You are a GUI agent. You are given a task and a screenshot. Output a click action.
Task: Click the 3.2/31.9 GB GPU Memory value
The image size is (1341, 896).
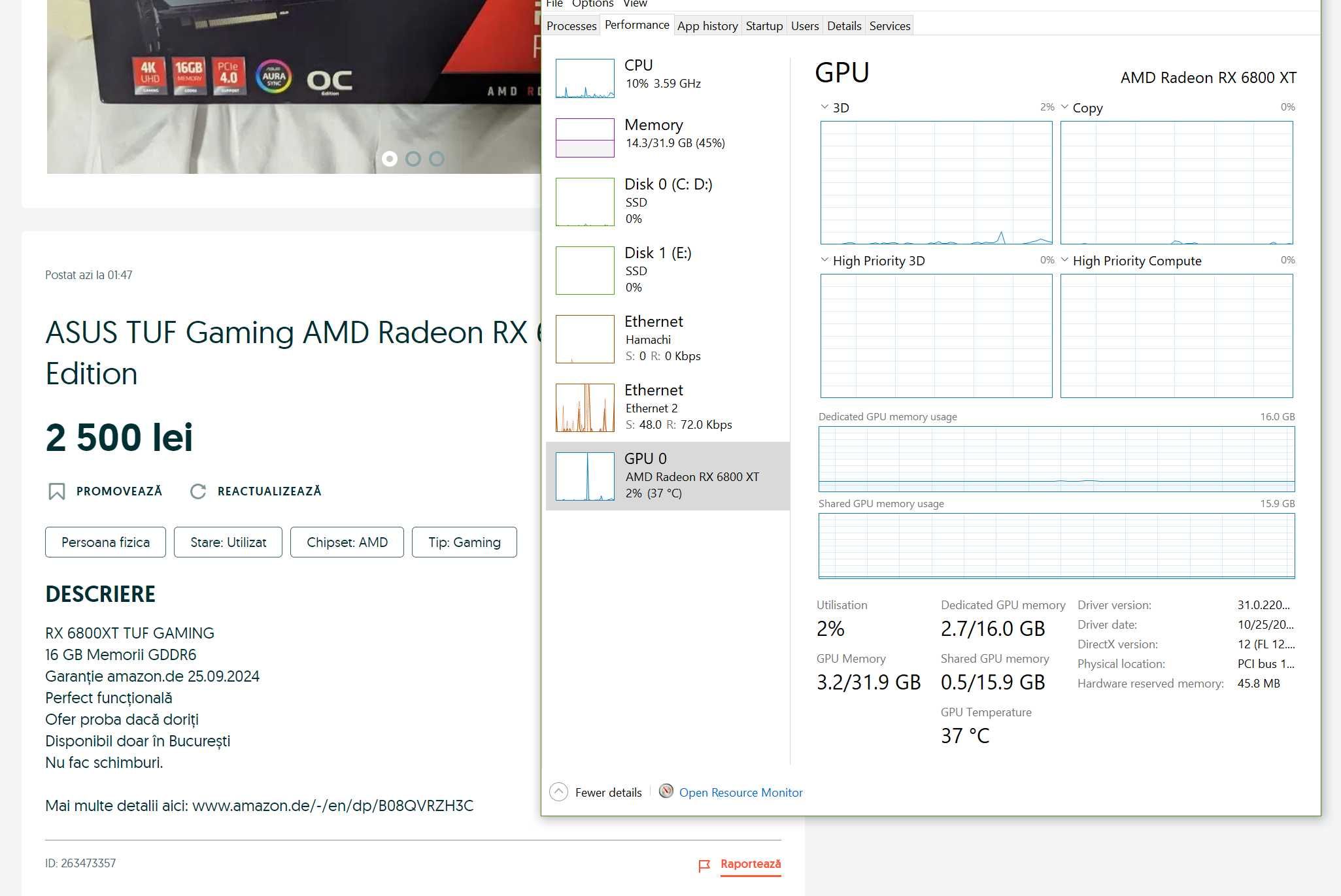[868, 682]
